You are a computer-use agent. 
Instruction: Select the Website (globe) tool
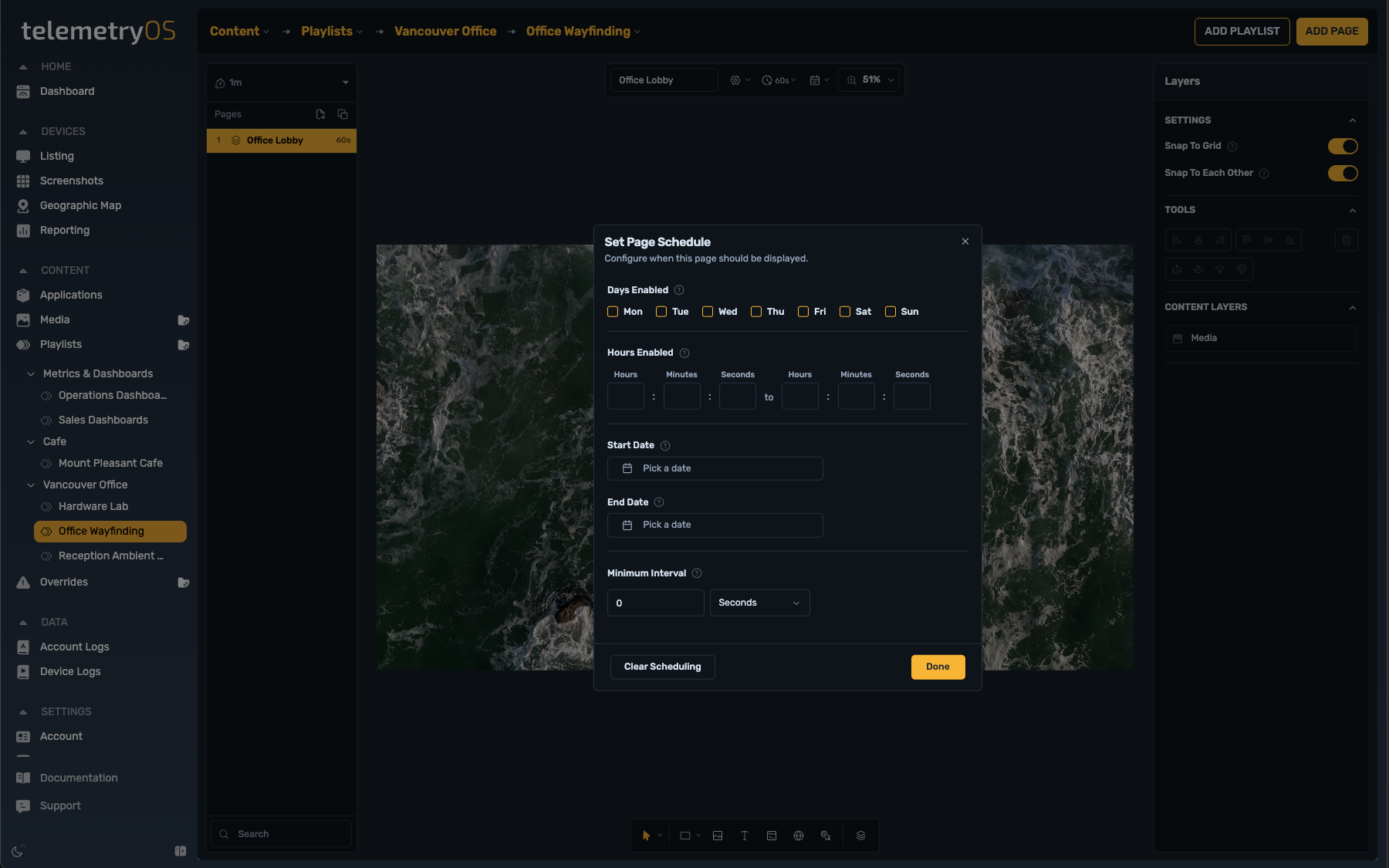point(798,836)
